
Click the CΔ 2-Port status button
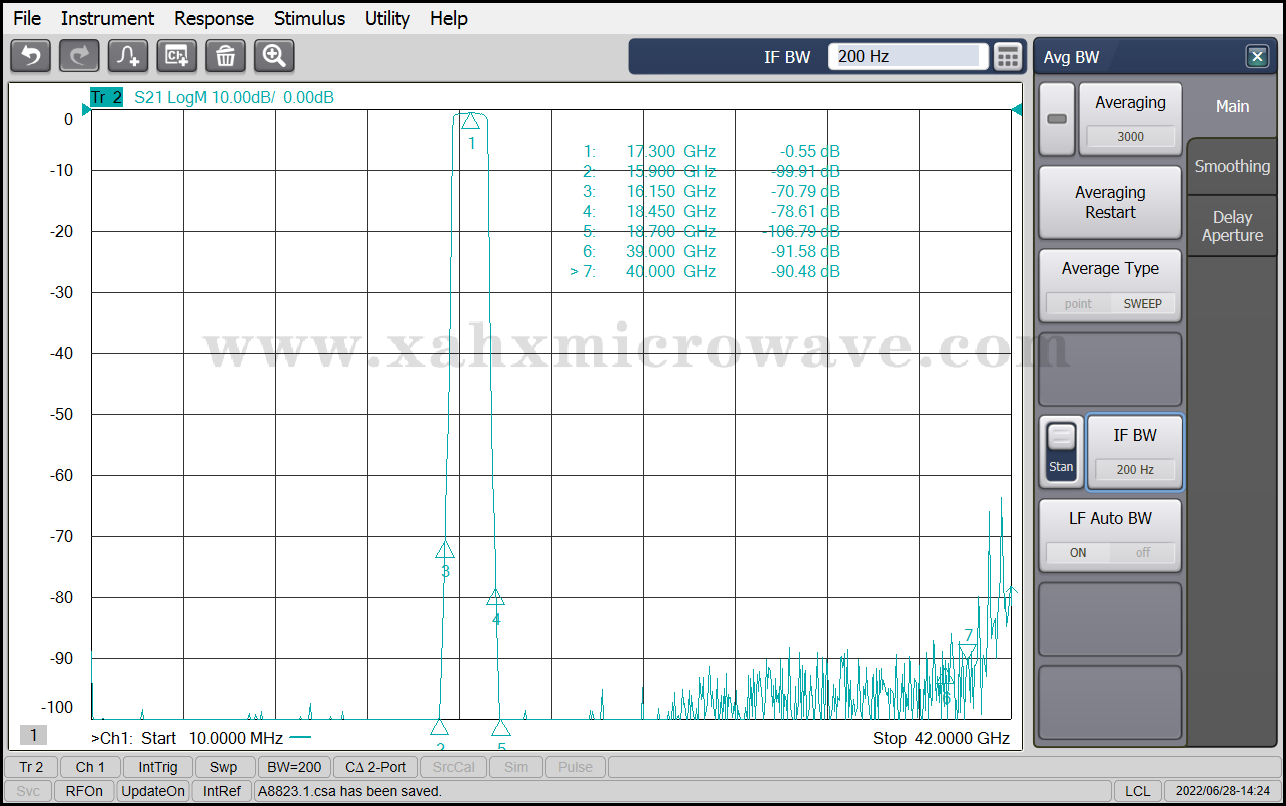[x=375, y=767]
